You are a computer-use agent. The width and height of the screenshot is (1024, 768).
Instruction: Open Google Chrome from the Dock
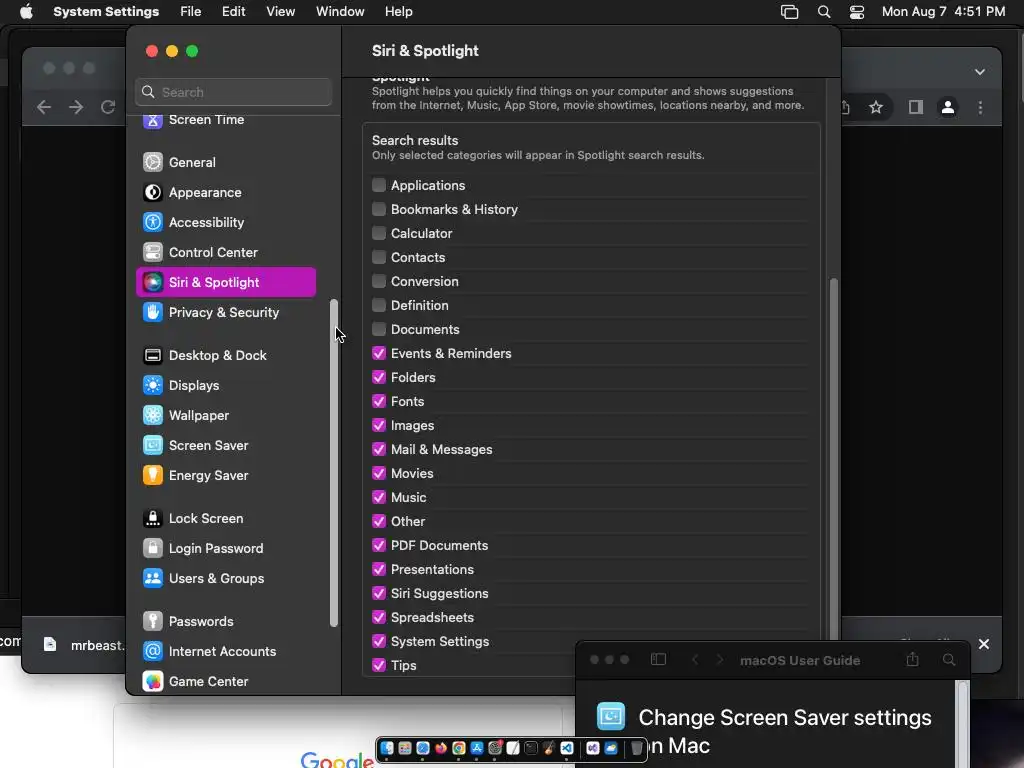coord(459,748)
